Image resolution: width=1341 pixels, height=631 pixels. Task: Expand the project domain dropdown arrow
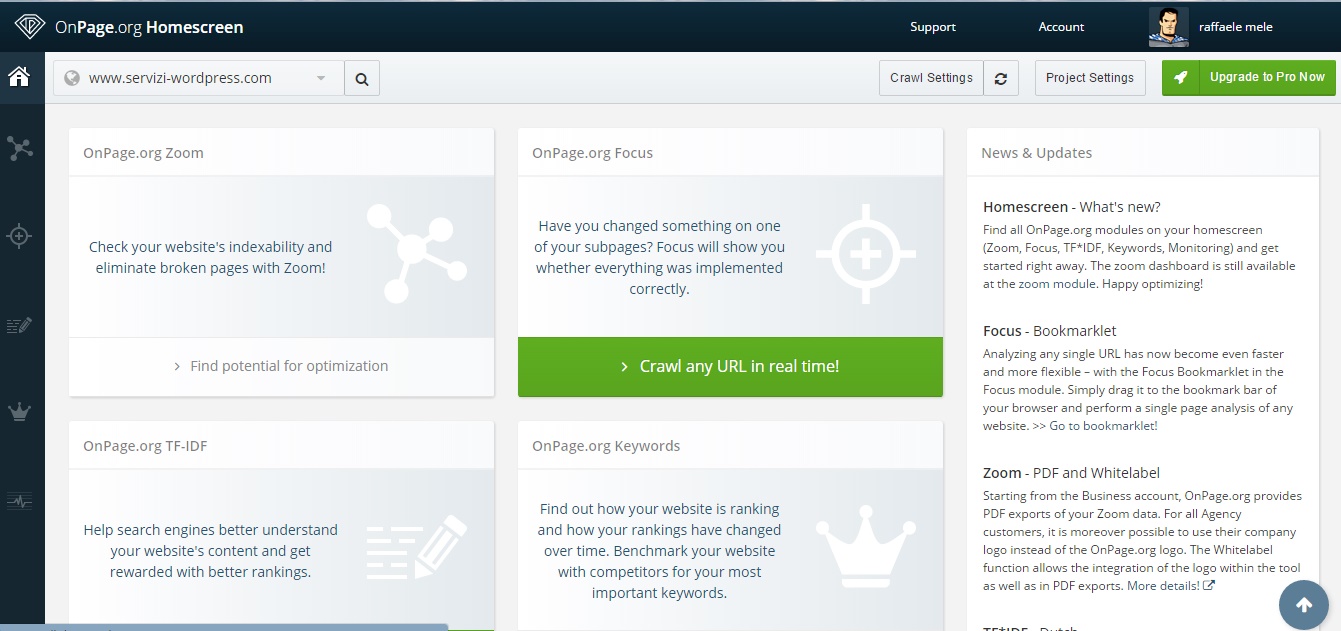tap(321, 78)
